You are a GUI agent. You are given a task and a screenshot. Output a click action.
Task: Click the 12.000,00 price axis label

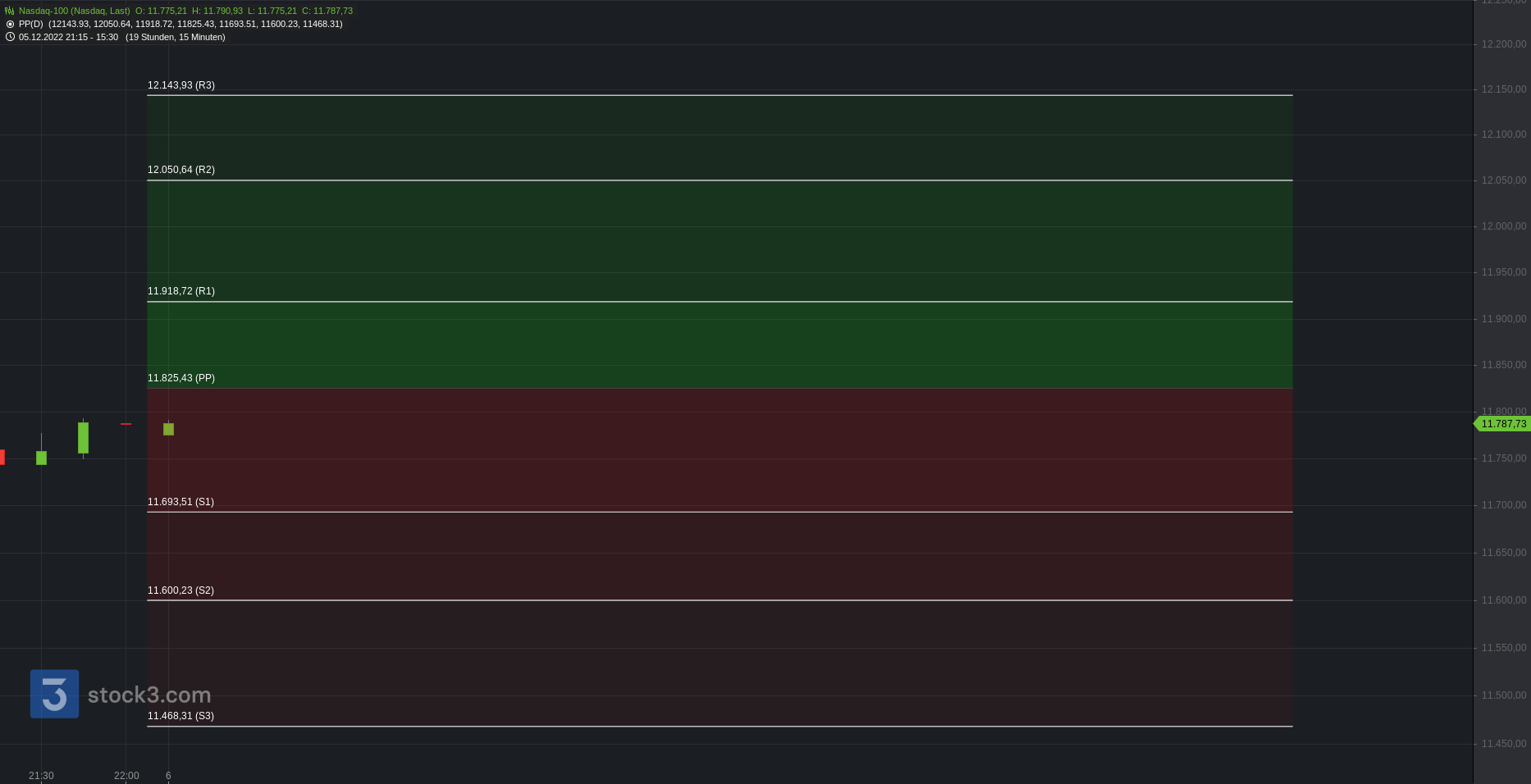1503,226
